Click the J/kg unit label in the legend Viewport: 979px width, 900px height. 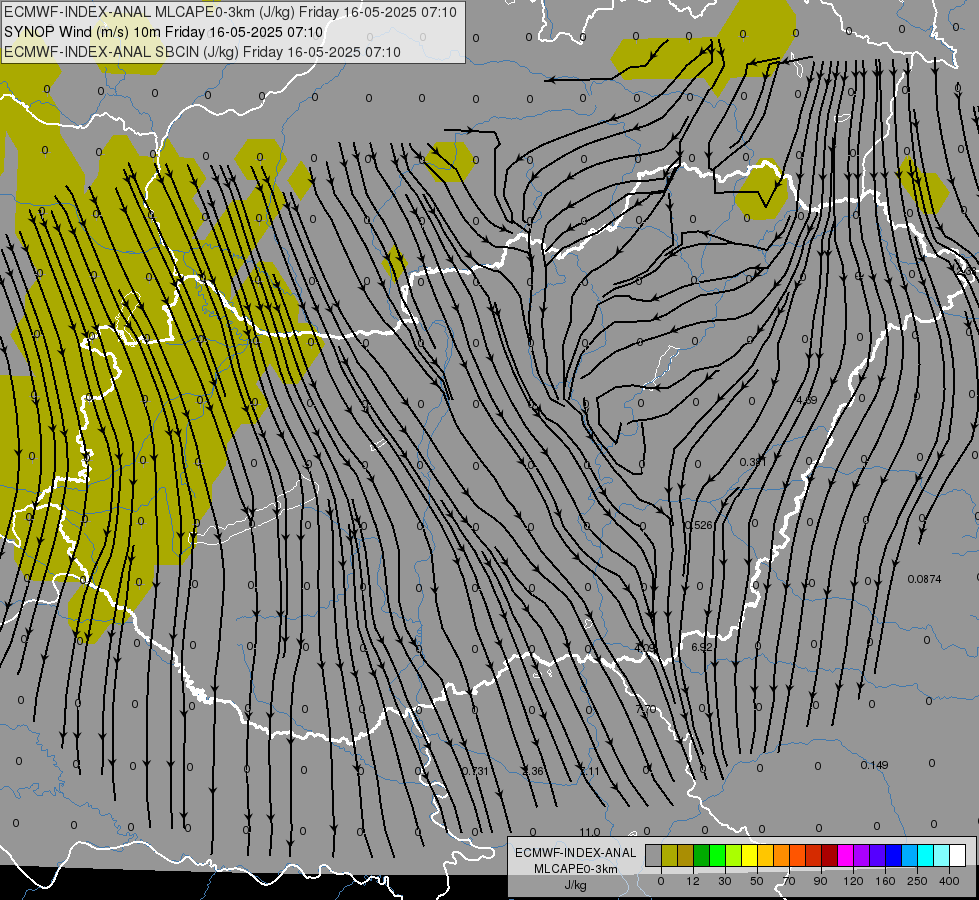pos(575,885)
